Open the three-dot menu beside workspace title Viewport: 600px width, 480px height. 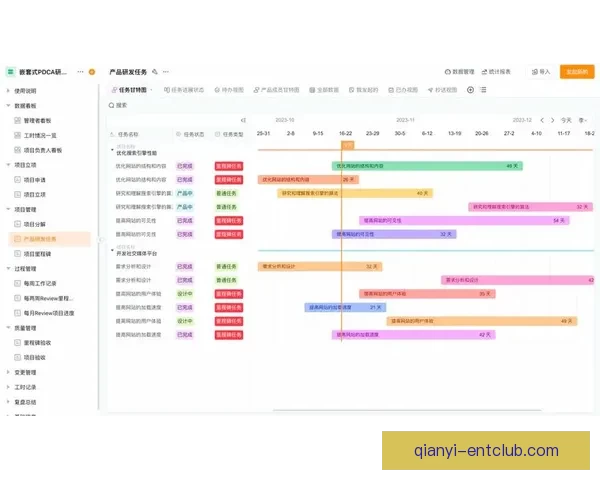[x=80, y=72]
